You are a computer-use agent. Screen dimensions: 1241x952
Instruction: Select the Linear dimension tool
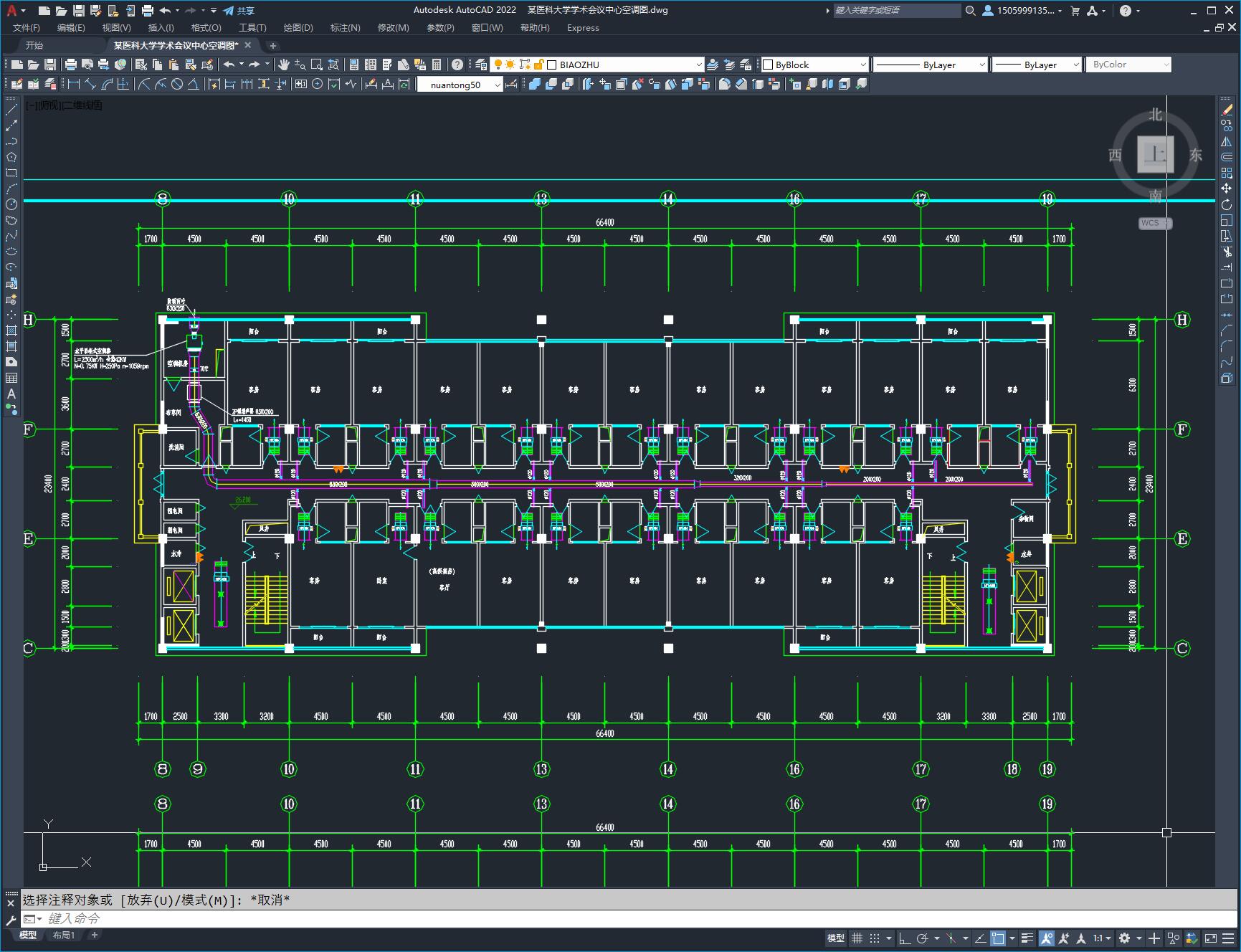coord(73,85)
